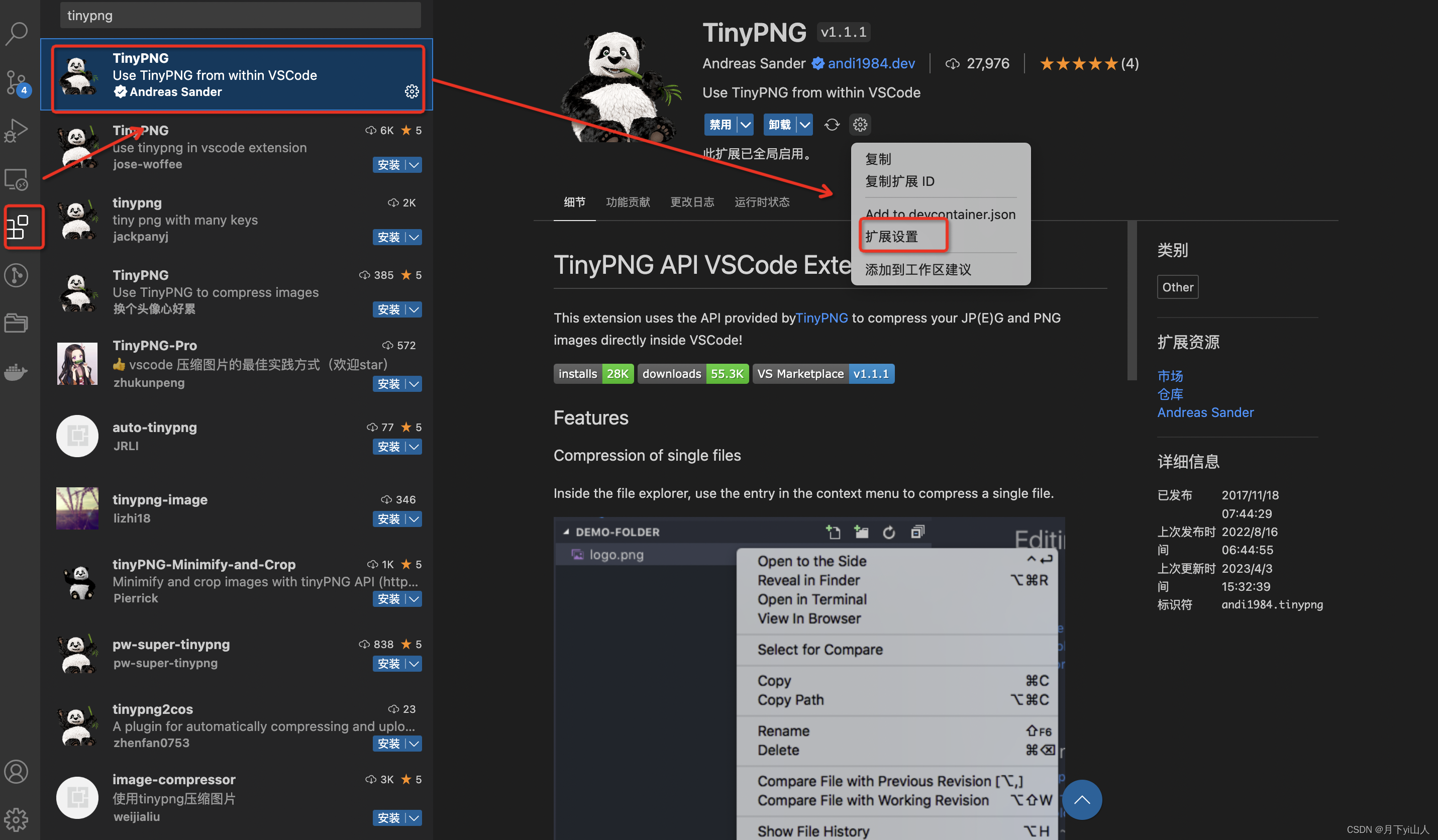1438x840 pixels.
Task: Open andi1984.dev publisher link
Action: pyautogui.click(x=871, y=63)
